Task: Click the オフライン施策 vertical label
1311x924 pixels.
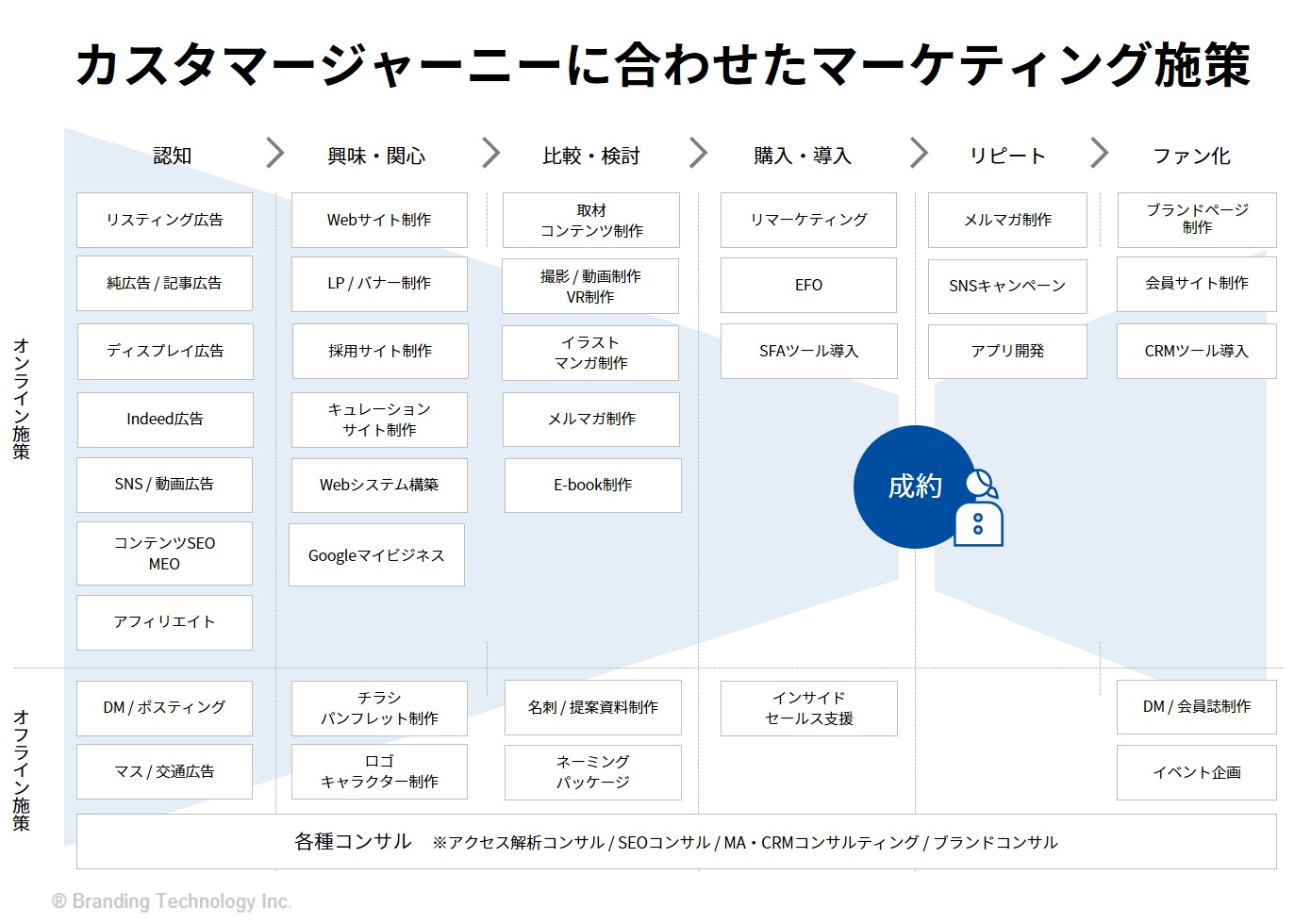Action: tap(22, 770)
